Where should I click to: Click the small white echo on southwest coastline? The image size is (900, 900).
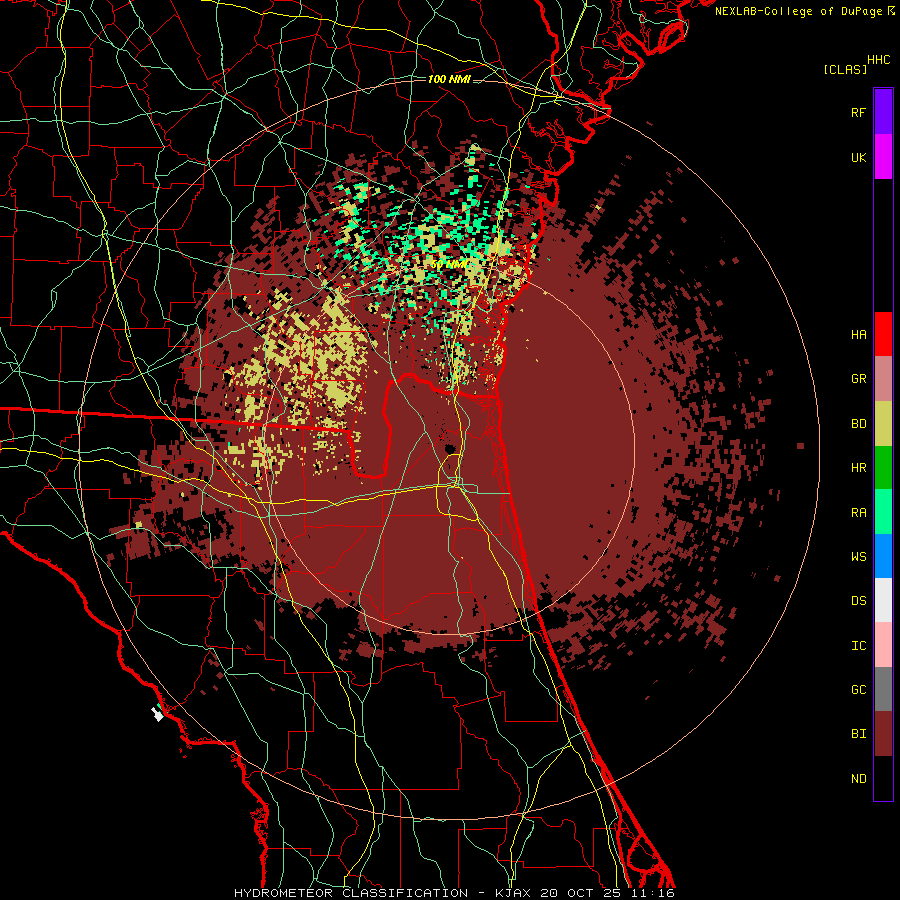pos(157,715)
